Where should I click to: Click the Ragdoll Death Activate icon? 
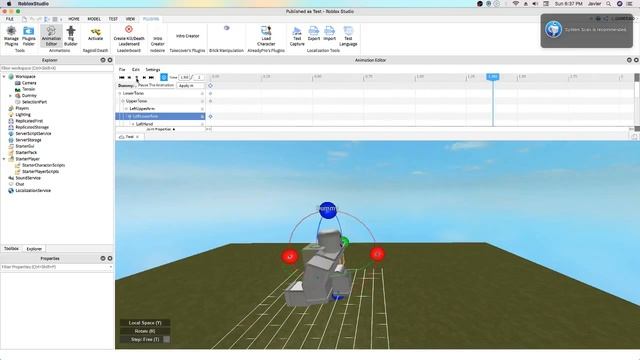pos(96,33)
